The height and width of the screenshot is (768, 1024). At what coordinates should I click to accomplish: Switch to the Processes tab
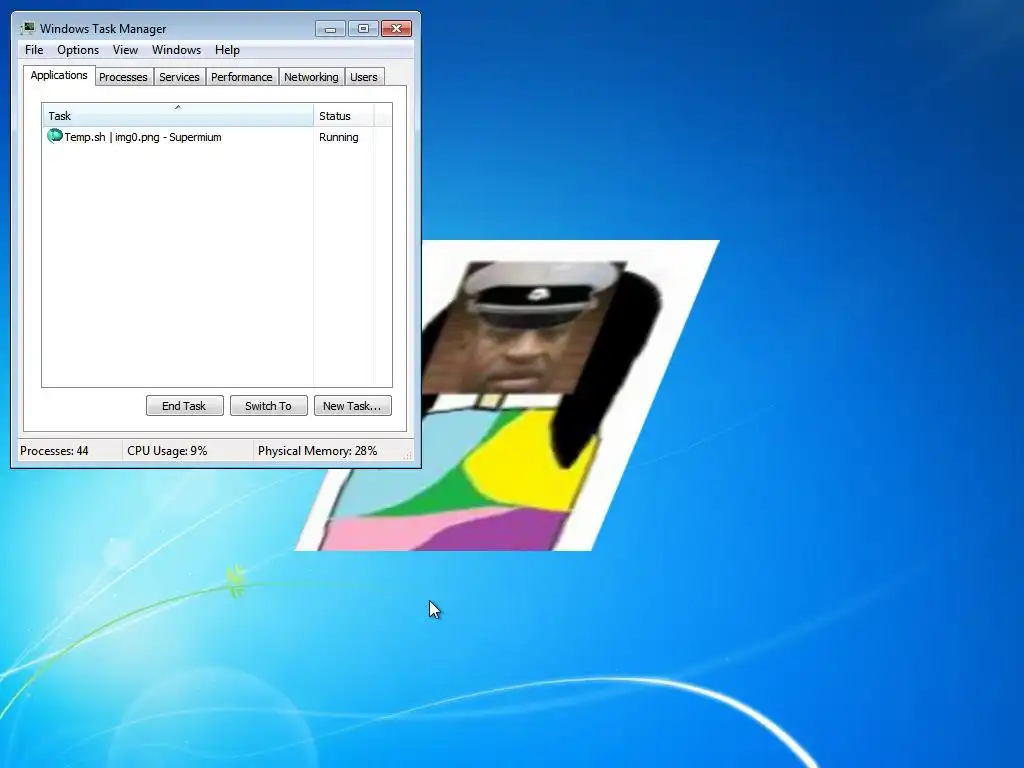pyautogui.click(x=123, y=77)
